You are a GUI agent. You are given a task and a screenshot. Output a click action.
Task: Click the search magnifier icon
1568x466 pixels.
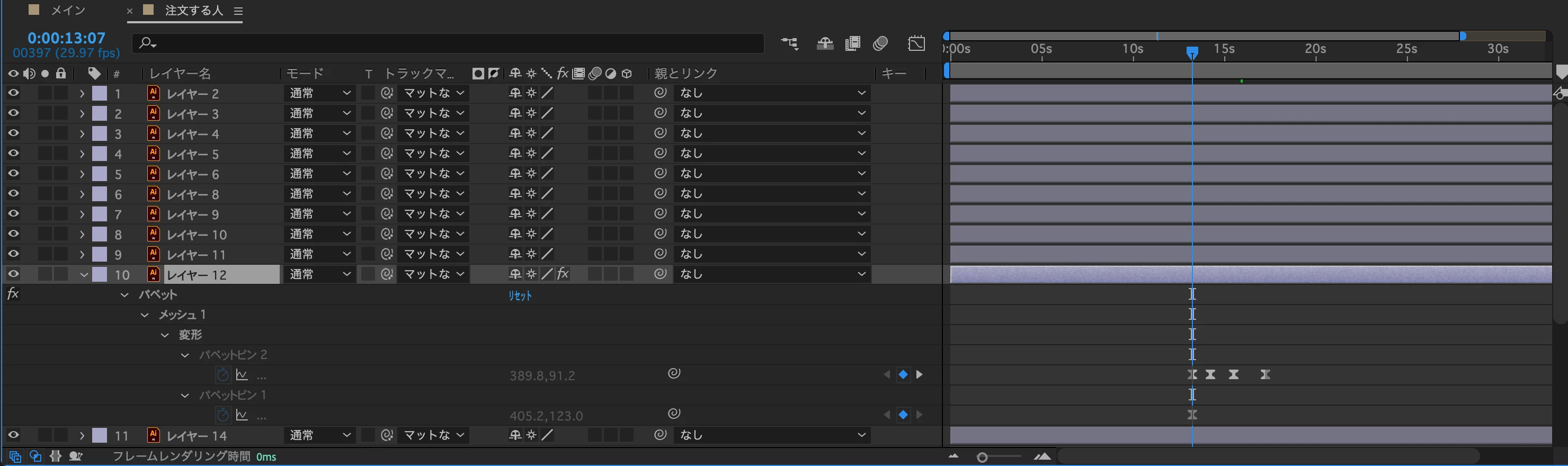(147, 43)
